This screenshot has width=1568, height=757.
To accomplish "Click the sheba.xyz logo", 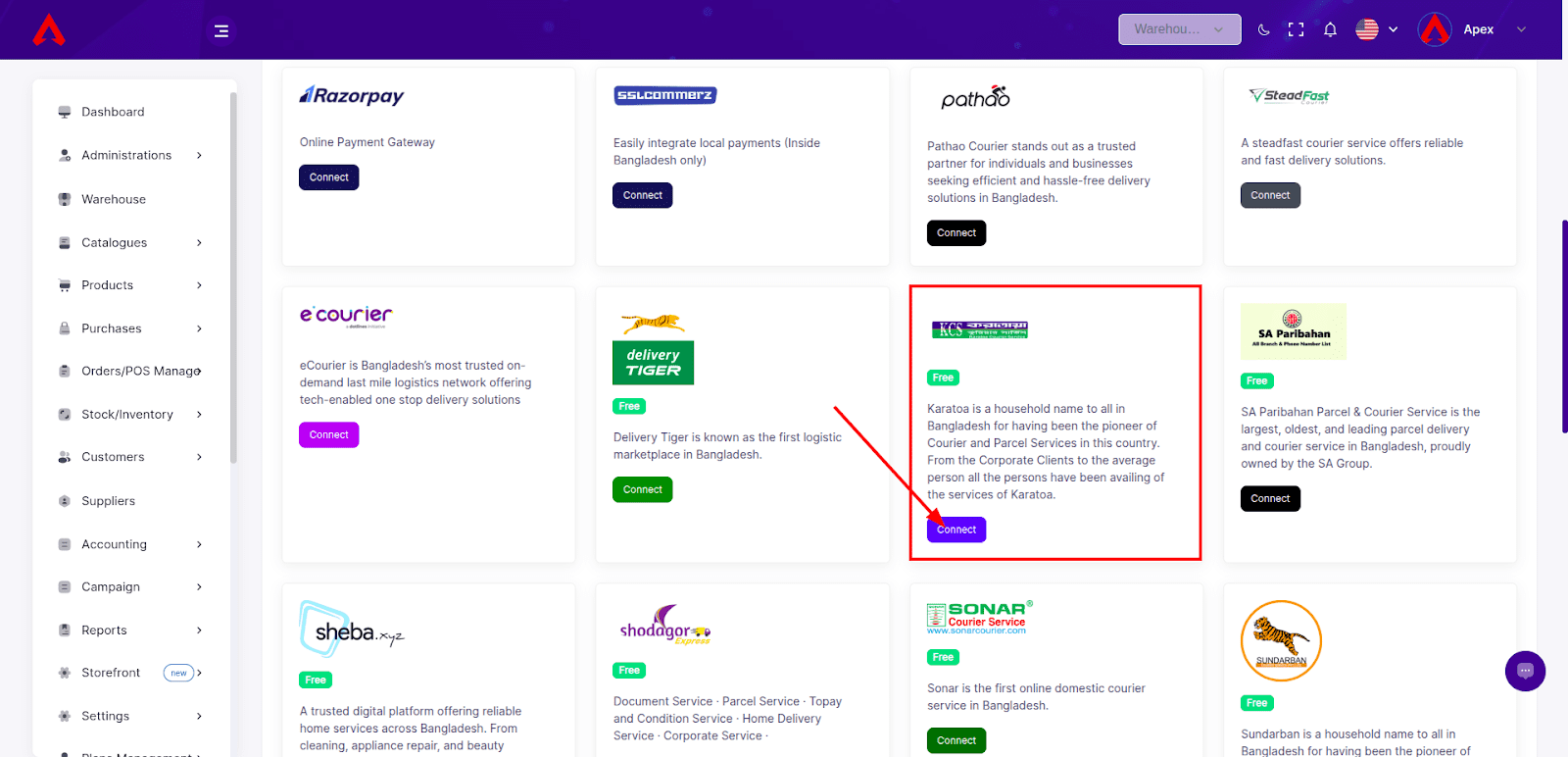I will (x=352, y=630).
